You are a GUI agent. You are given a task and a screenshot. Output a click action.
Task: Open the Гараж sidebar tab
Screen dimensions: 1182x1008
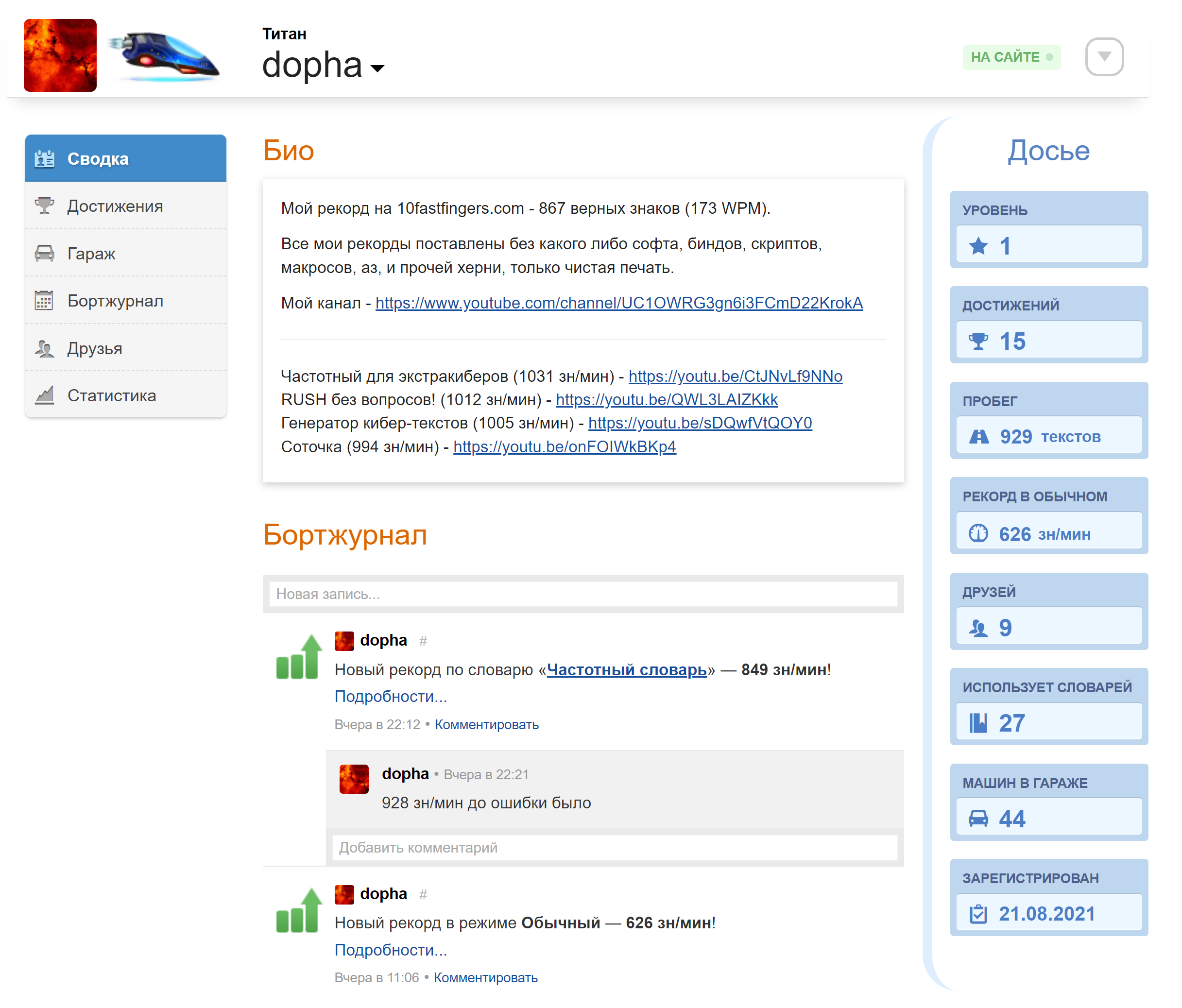coord(125,253)
